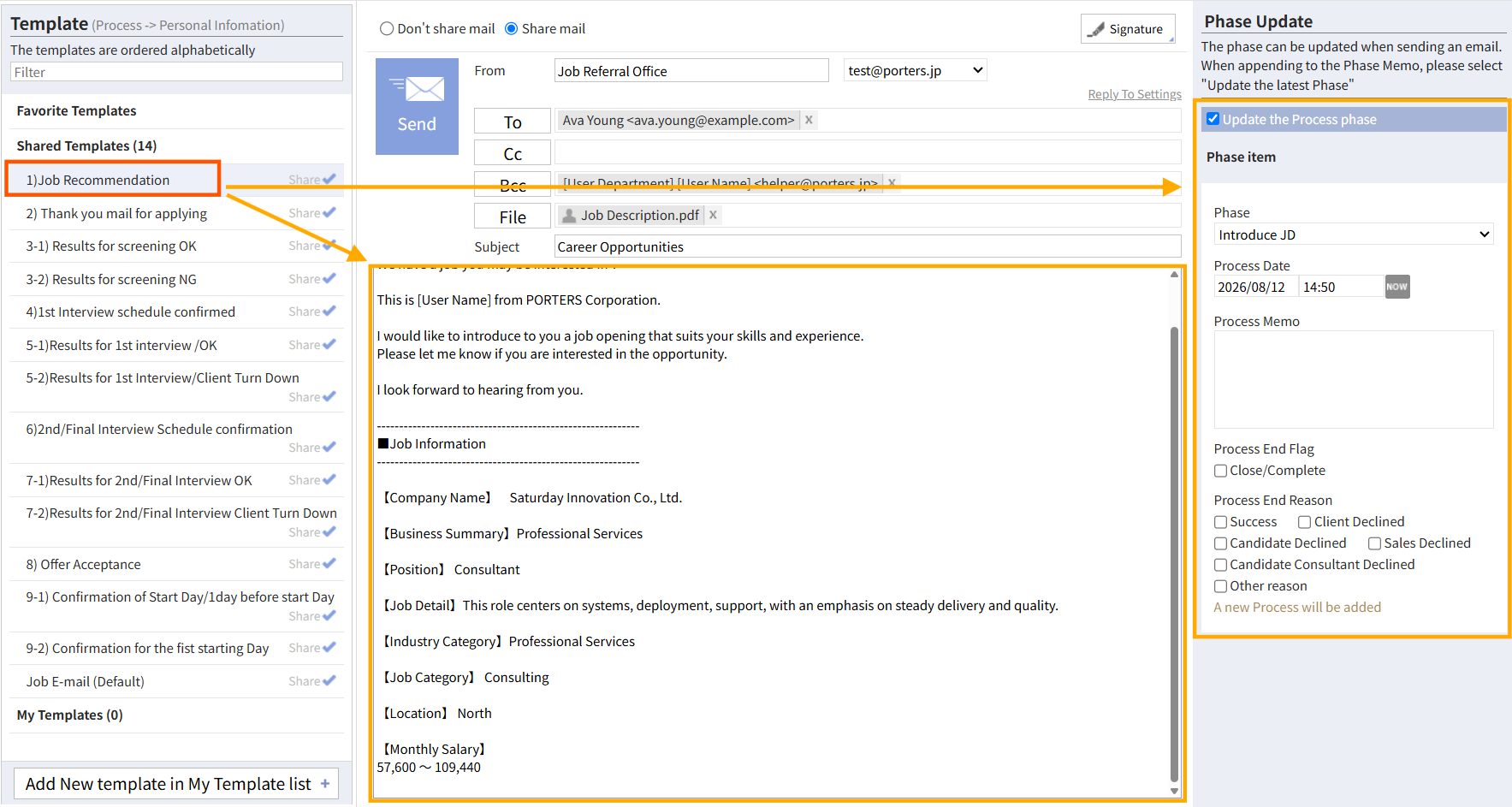Click the Subject field Career Opportunities
The image size is (1512, 807).
[868, 246]
